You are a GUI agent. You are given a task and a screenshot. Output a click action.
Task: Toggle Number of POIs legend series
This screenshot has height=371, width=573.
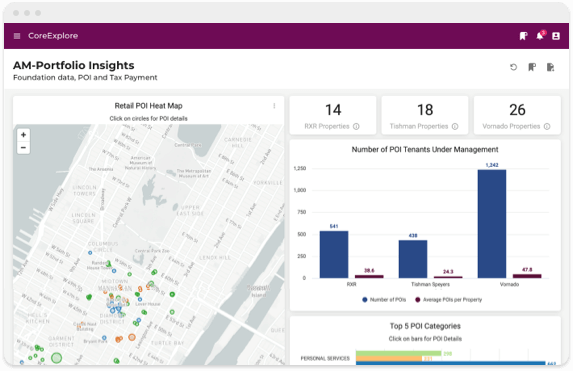384,300
